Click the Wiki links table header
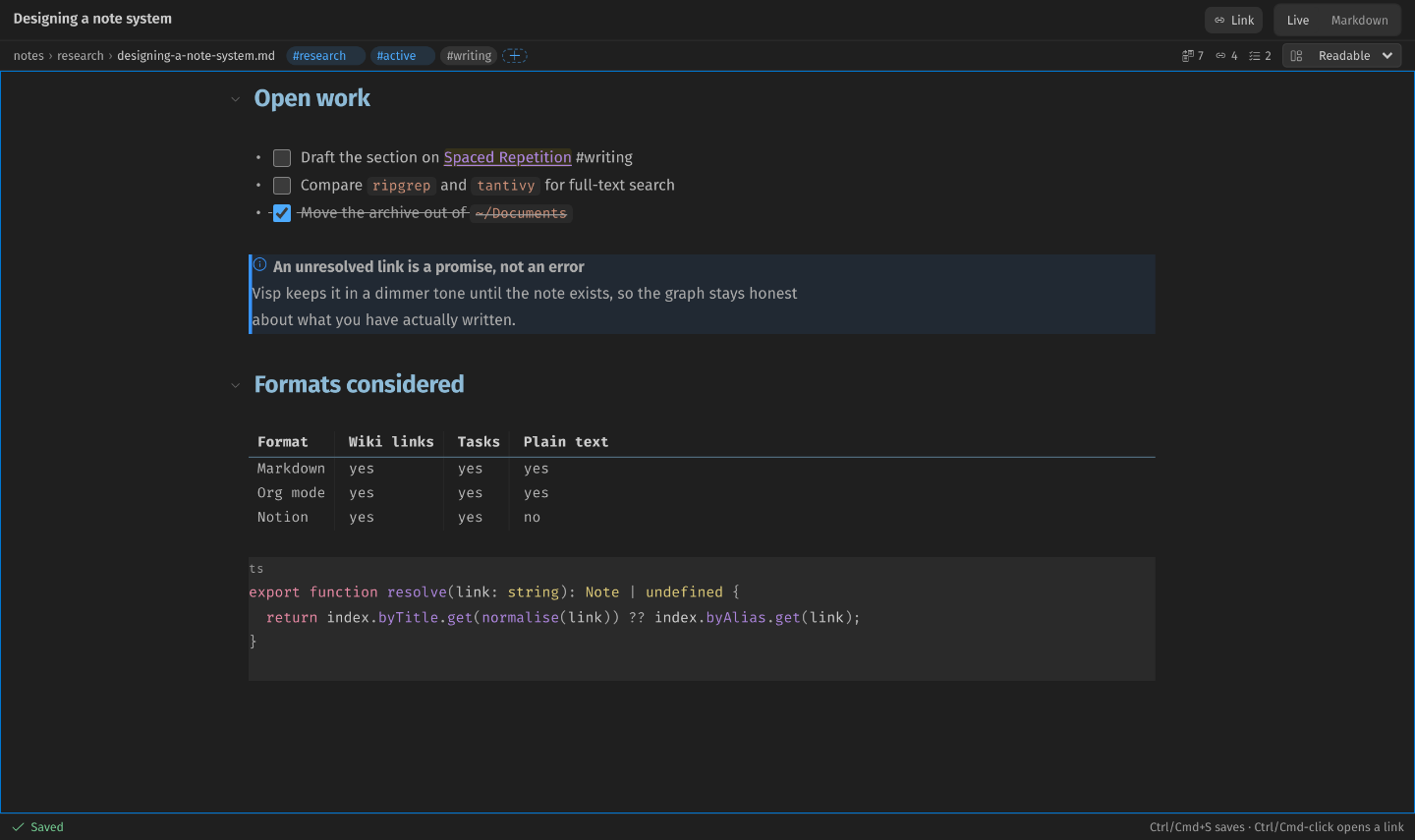Image resolution: width=1415 pixels, height=840 pixels. (391, 442)
